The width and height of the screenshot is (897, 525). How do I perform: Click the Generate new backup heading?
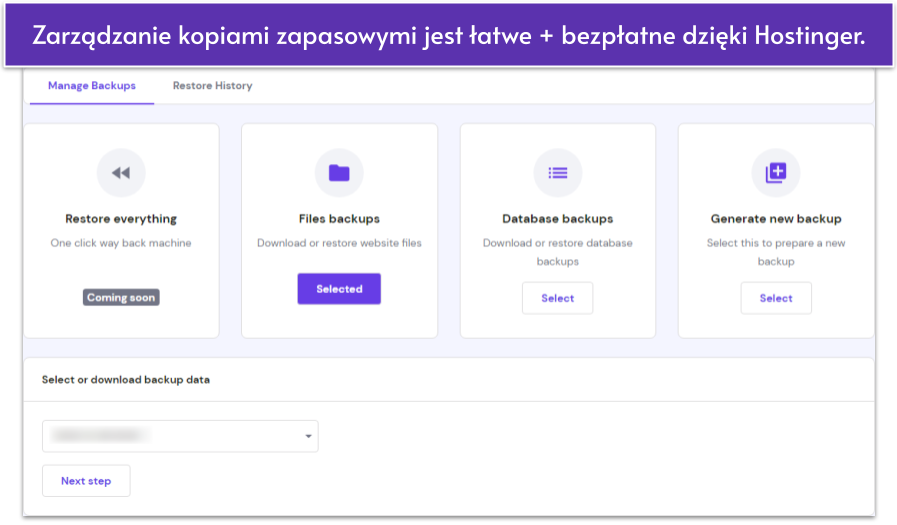(776, 219)
